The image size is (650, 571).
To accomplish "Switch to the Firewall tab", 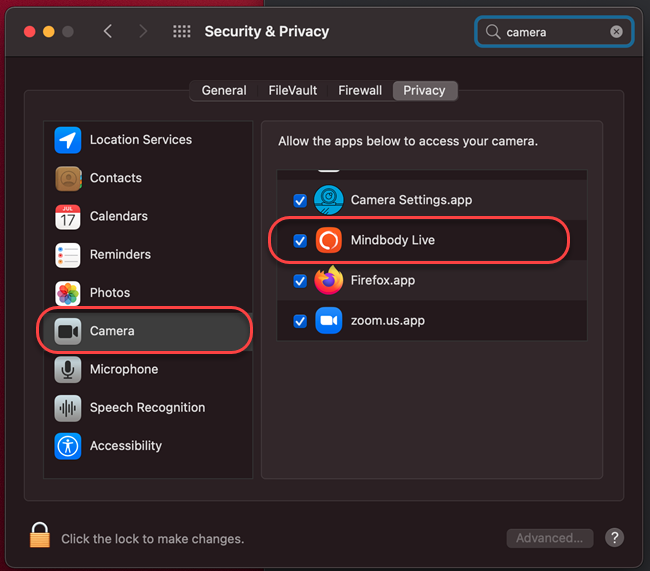I will (360, 90).
